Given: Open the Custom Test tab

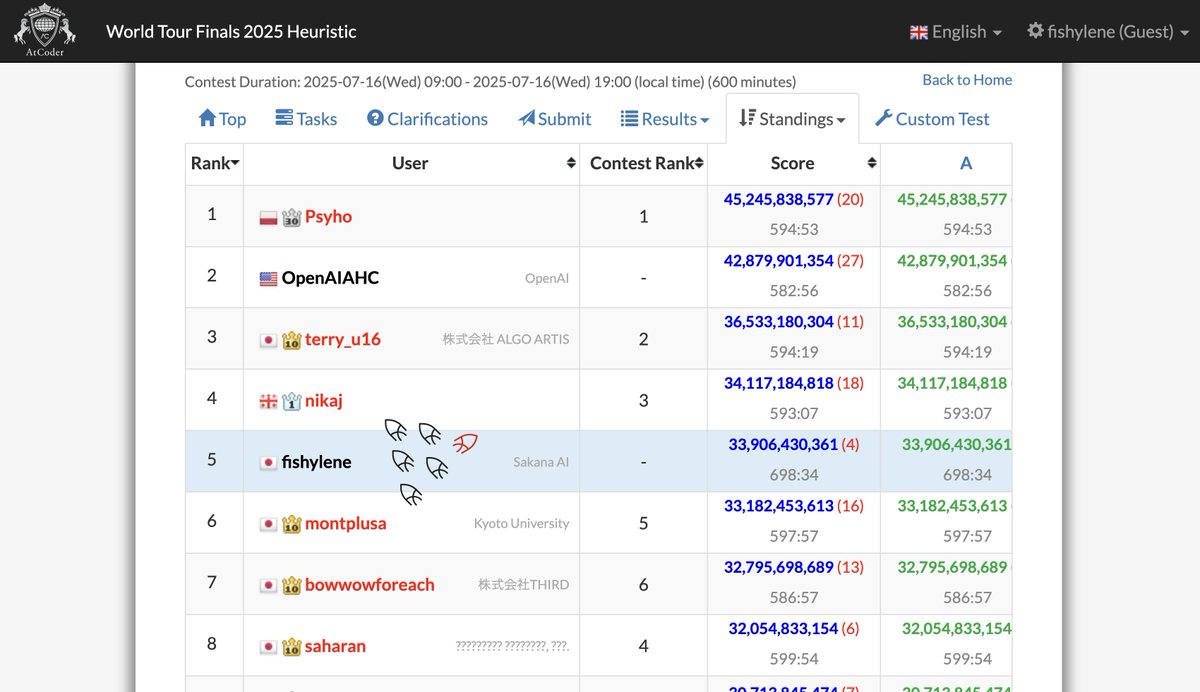Looking at the screenshot, I should [x=932, y=118].
